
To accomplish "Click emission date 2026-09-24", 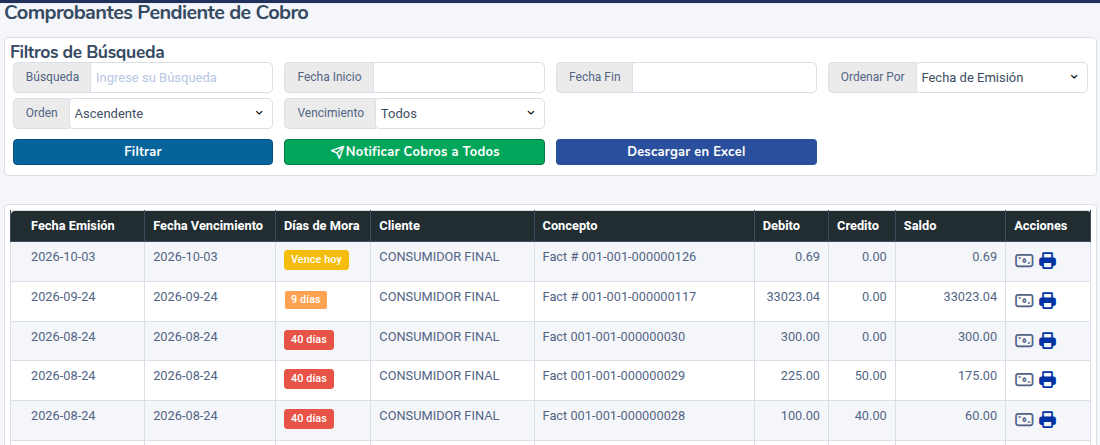I will pos(63,297).
